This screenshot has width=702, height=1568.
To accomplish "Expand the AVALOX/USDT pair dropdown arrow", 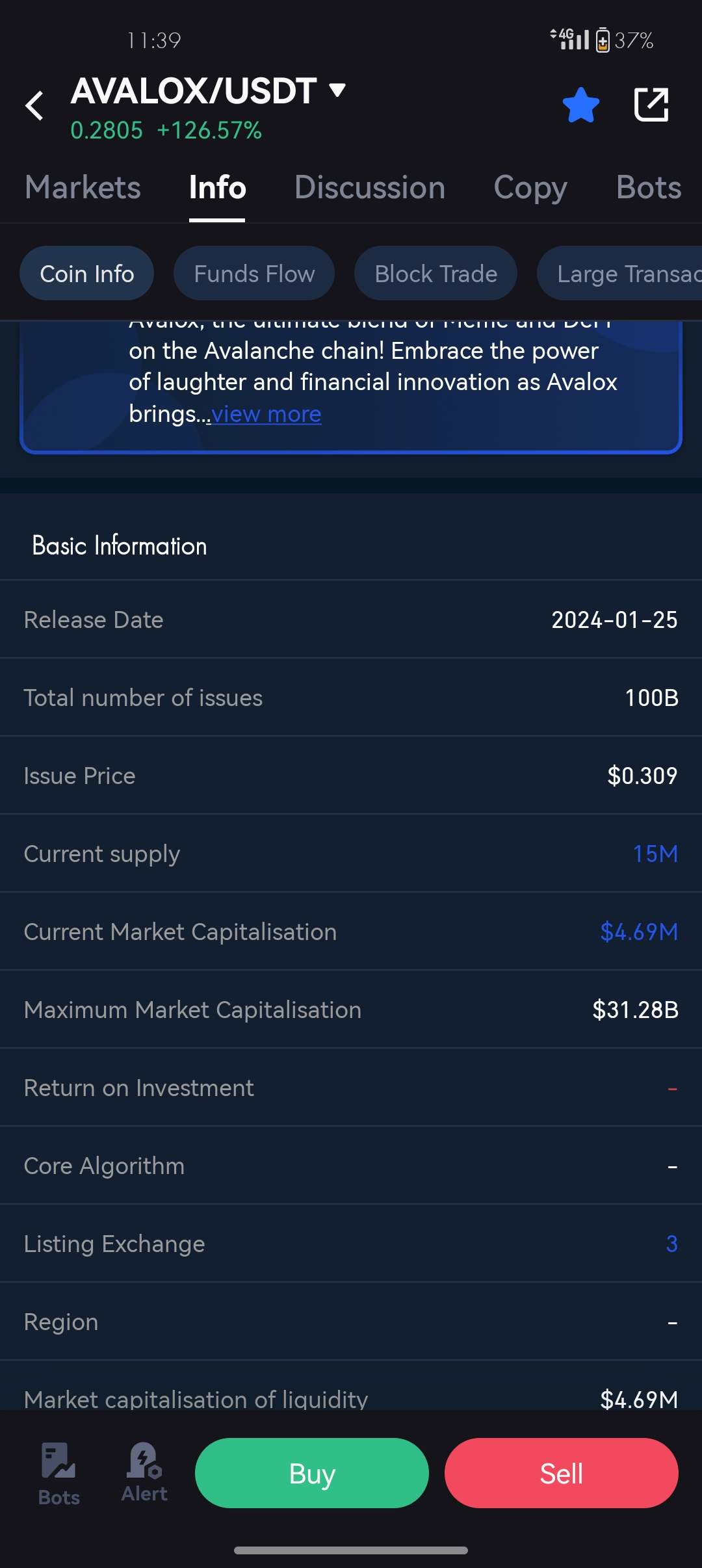I will pyautogui.click(x=337, y=90).
